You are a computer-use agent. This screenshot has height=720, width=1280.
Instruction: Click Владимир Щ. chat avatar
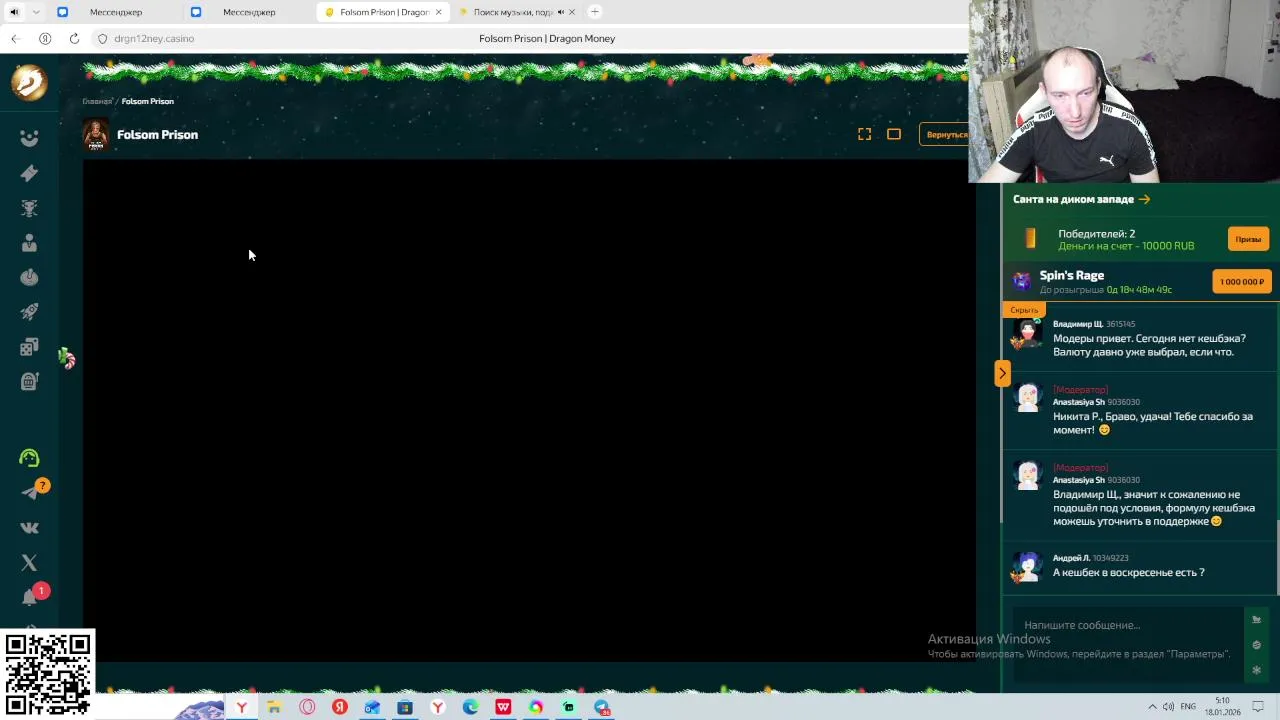[x=1027, y=333]
